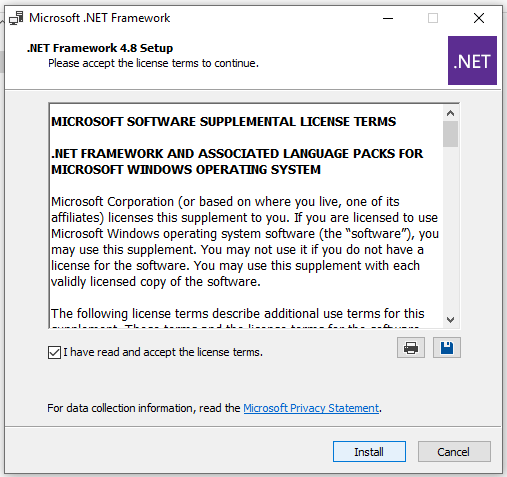This screenshot has width=507, height=477.
Task: Print the license terms using printer icon
Action: tap(411, 348)
